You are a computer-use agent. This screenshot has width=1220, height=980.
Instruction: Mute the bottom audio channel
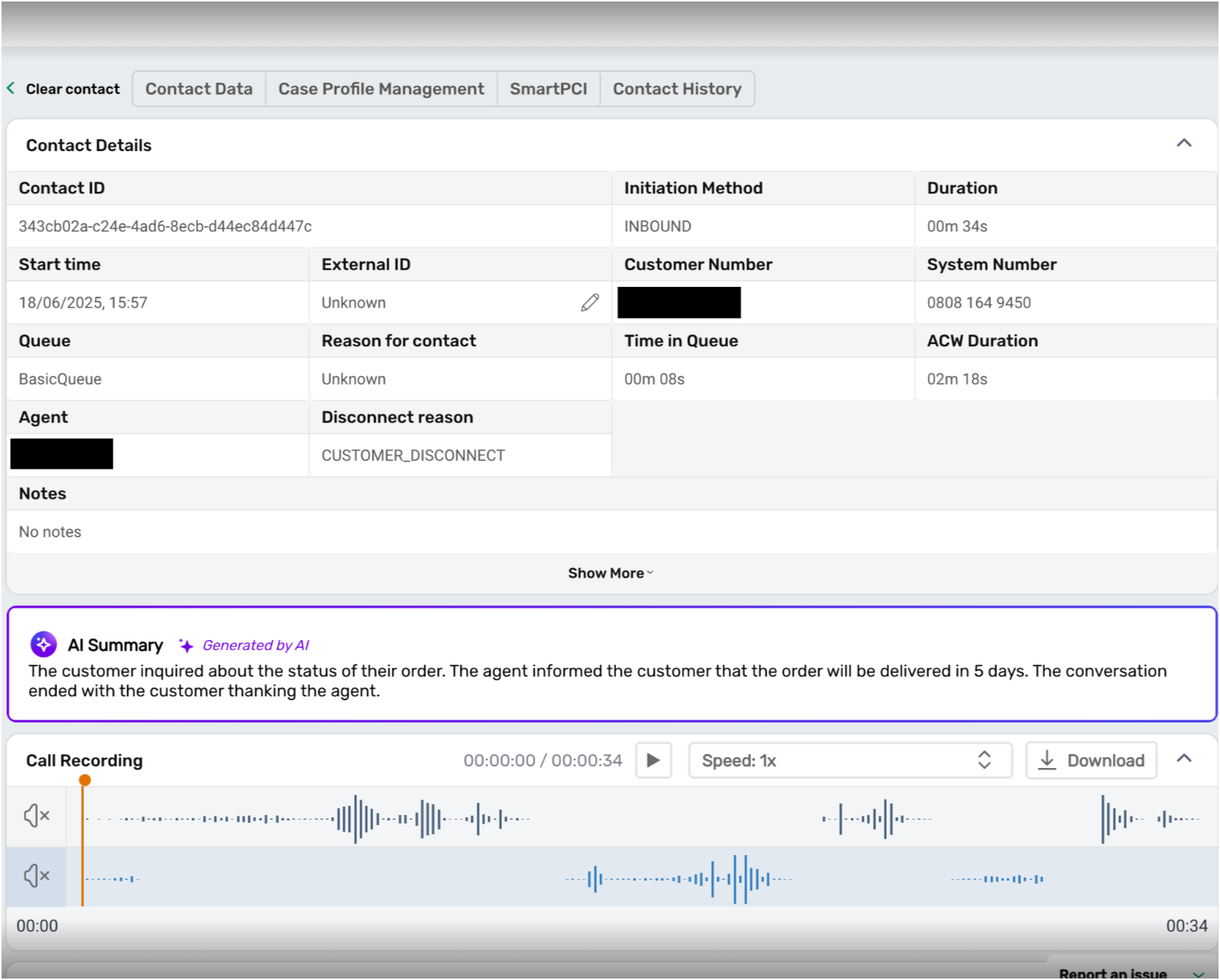click(x=36, y=876)
